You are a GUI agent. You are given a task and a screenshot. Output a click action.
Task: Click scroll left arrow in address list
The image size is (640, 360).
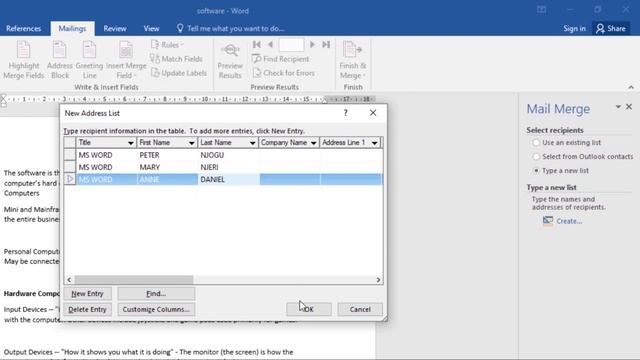69,280
